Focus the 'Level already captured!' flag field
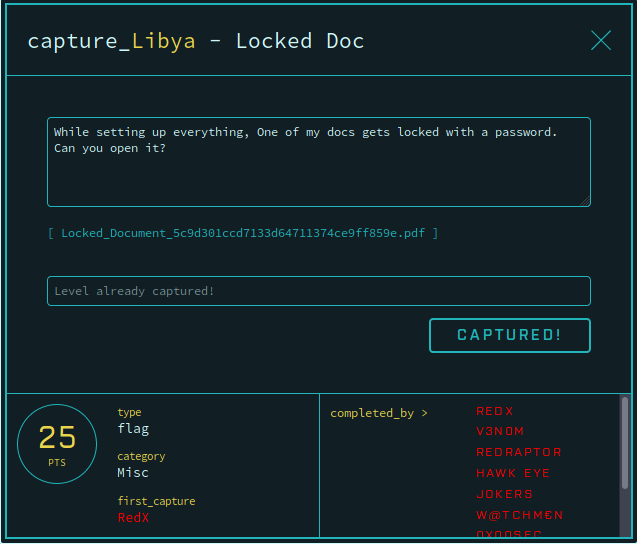The height and width of the screenshot is (544, 637). click(319, 291)
